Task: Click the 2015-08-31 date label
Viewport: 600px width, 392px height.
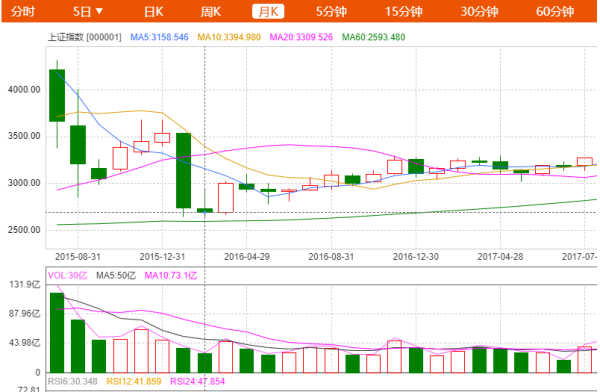Action: (x=78, y=256)
